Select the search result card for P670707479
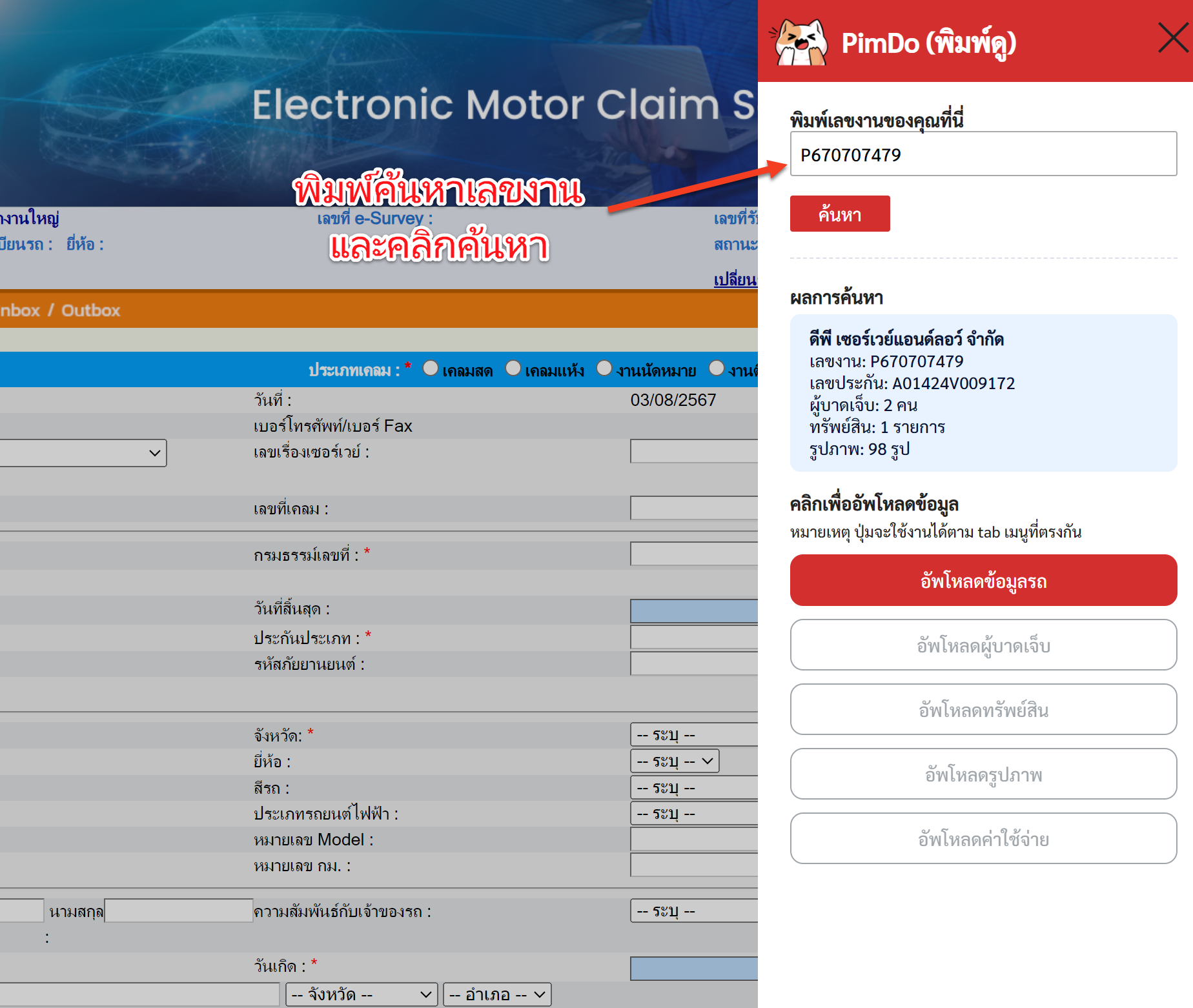This screenshot has height=1008, width=1193. (x=983, y=393)
